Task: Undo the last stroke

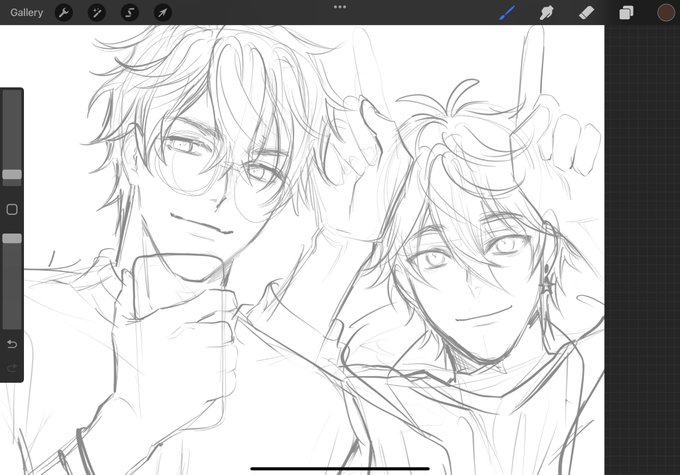Action: pos(12,344)
